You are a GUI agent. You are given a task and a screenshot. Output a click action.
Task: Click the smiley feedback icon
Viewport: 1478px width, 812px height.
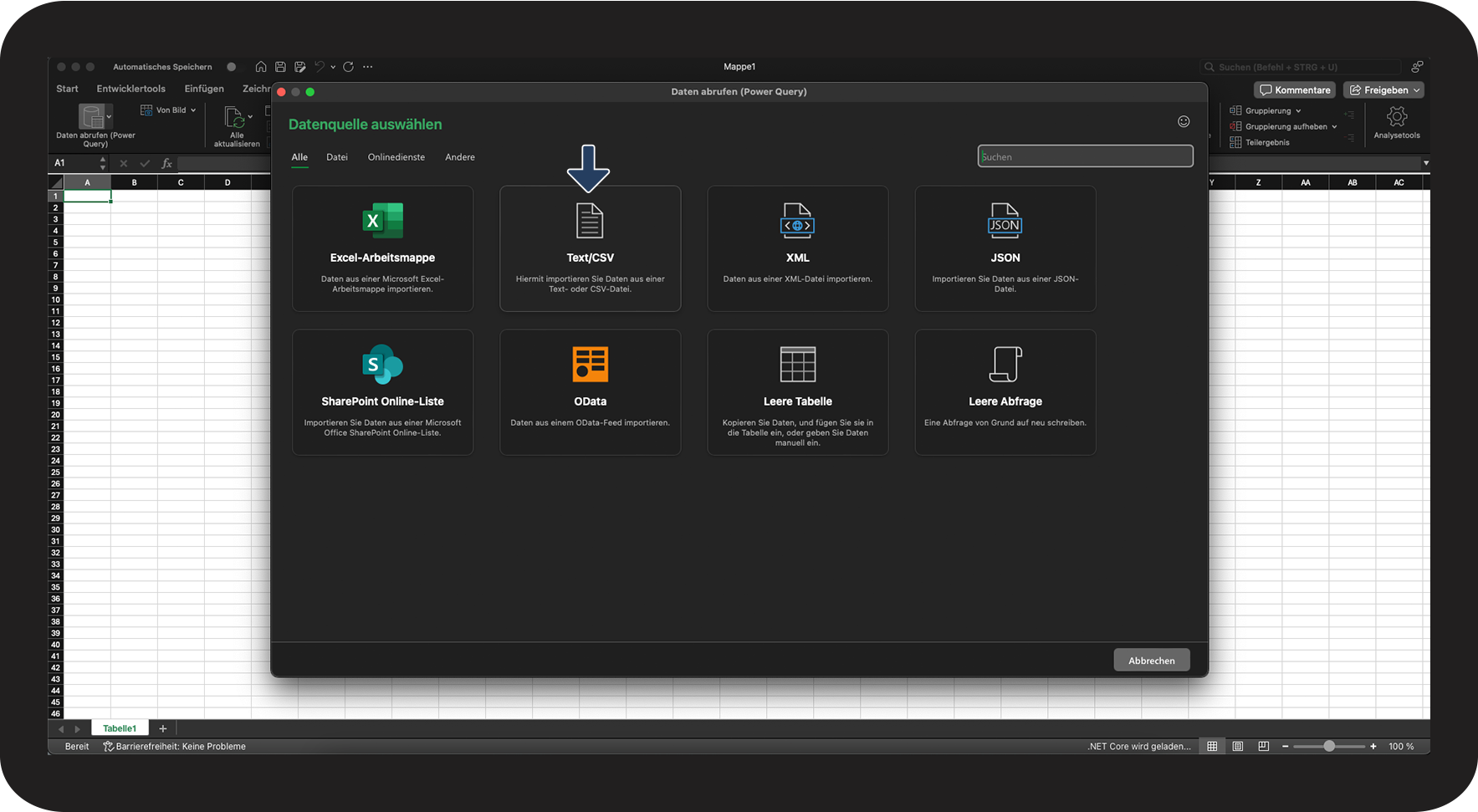click(x=1184, y=122)
